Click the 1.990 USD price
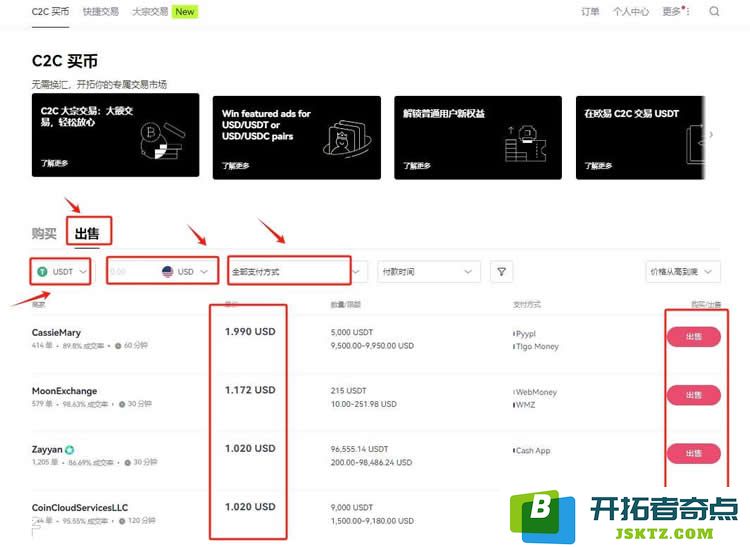The image size is (750, 547). 250,331
